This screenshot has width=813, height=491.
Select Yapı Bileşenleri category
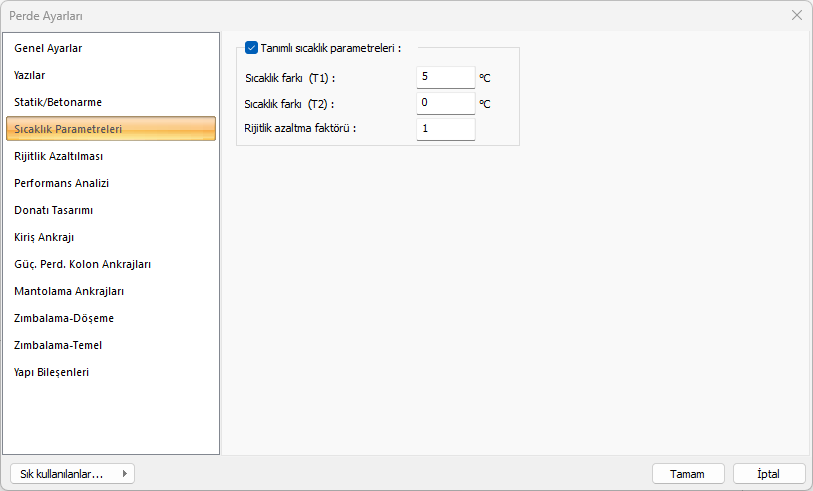click(x=52, y=372)
